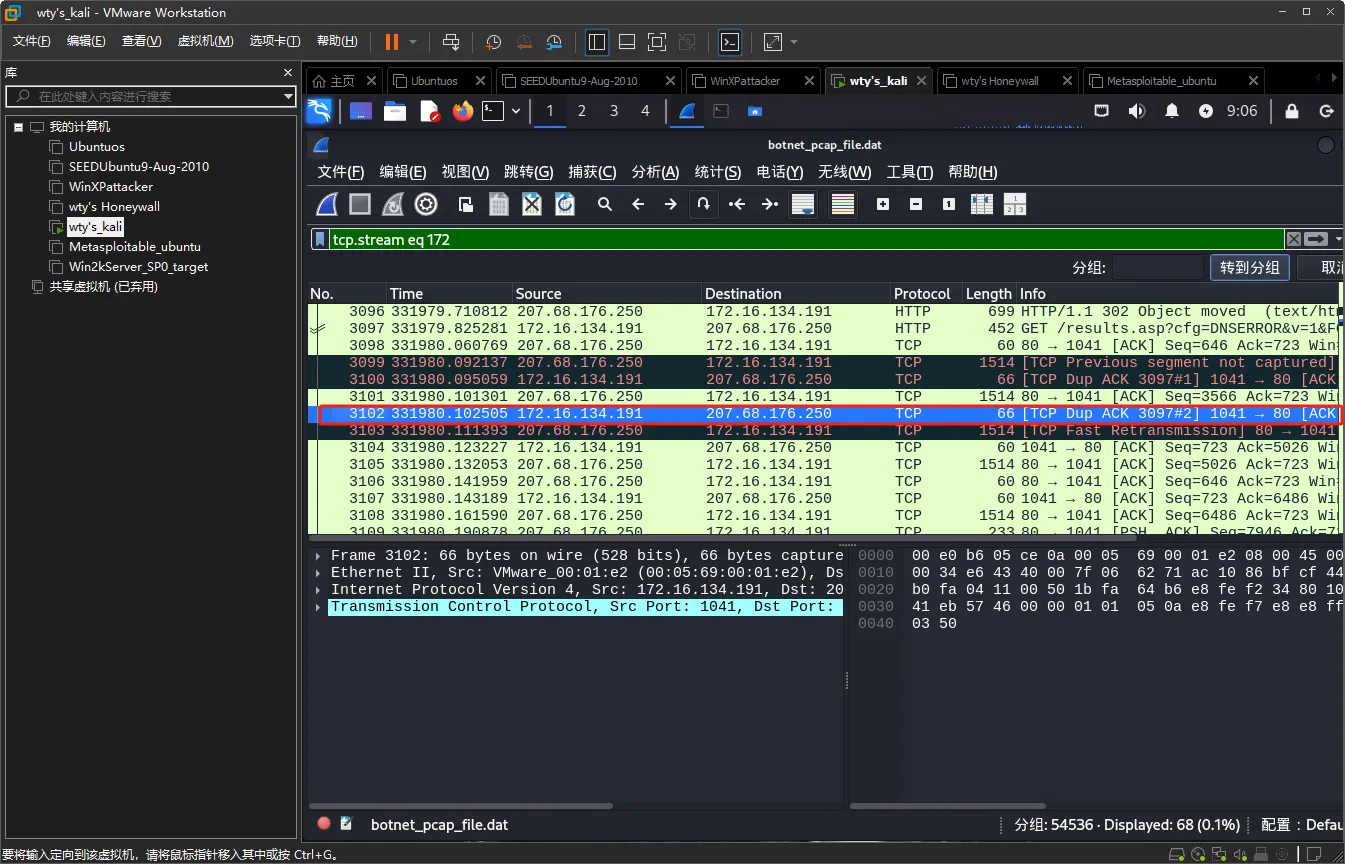1345x864 pixels.
Task: Click resize columns icon in Wireshark toolbar
Action: (x=982, y=204)
